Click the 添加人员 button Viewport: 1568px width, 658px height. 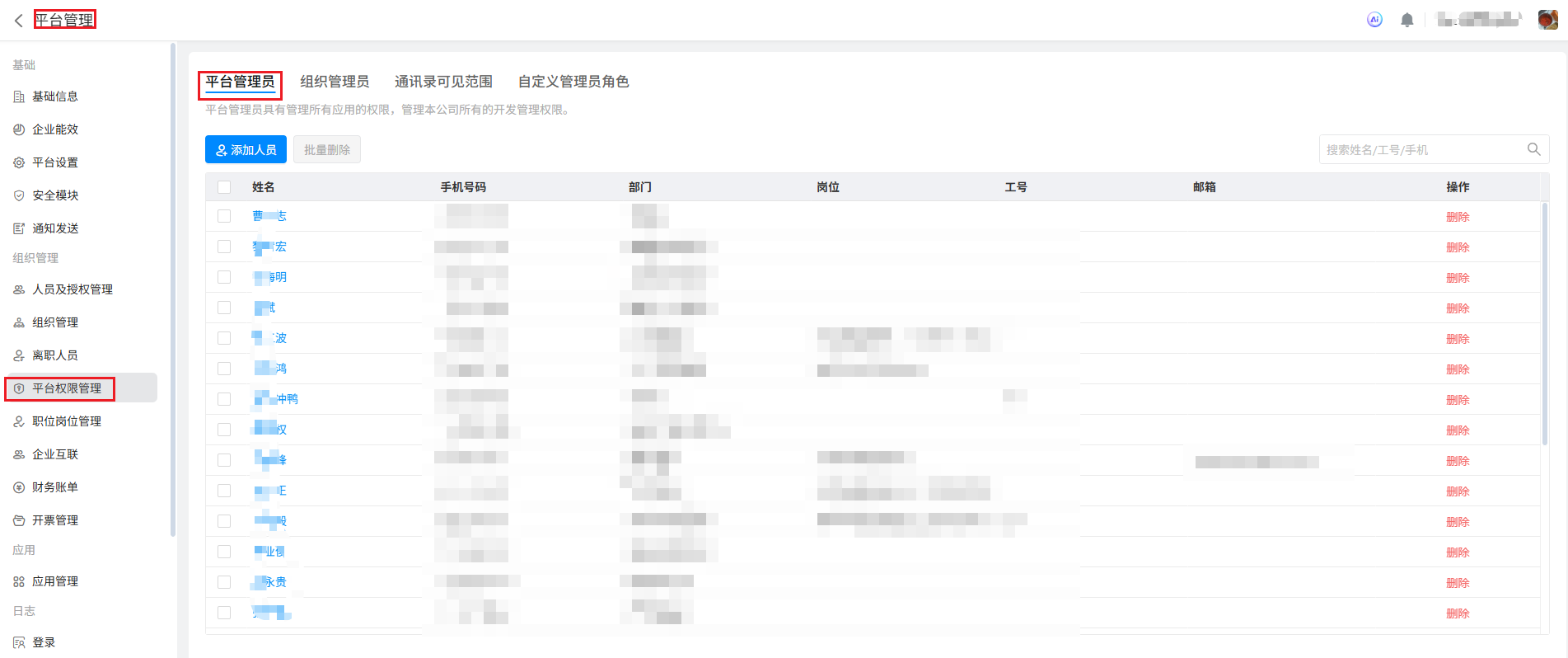click(x=246, y=149)
